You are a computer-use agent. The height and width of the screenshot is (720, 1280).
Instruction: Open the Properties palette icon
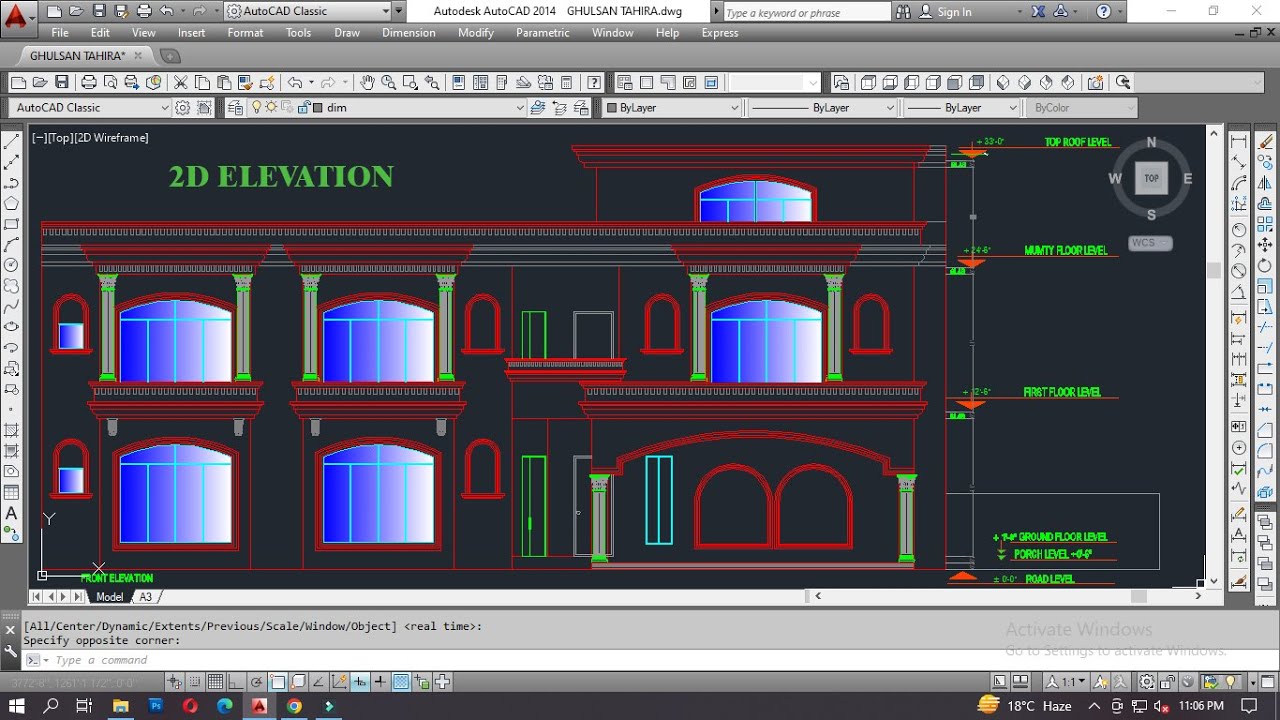tap(458, 82)
